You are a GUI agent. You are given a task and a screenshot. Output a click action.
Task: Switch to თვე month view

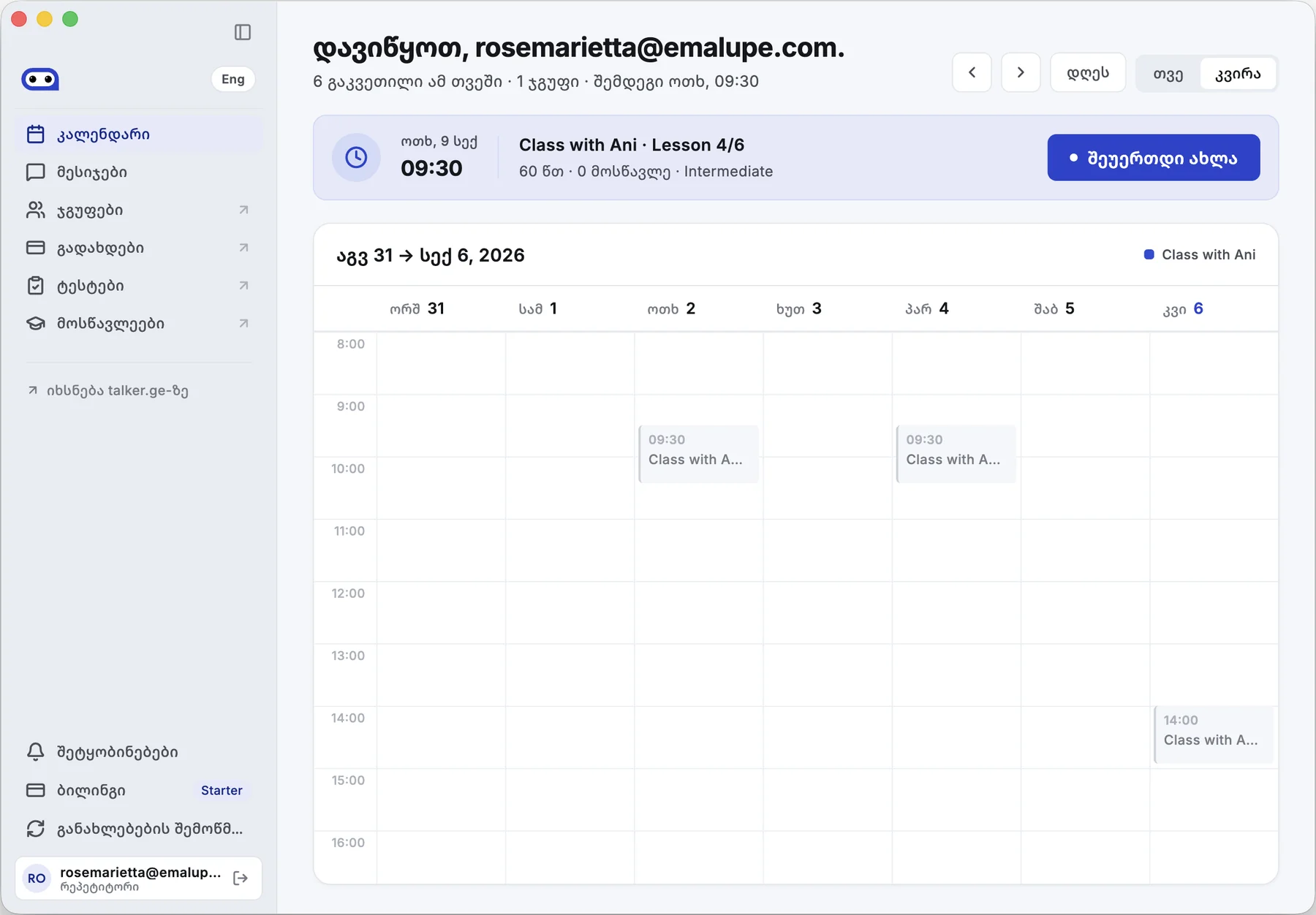(1168, 74)
